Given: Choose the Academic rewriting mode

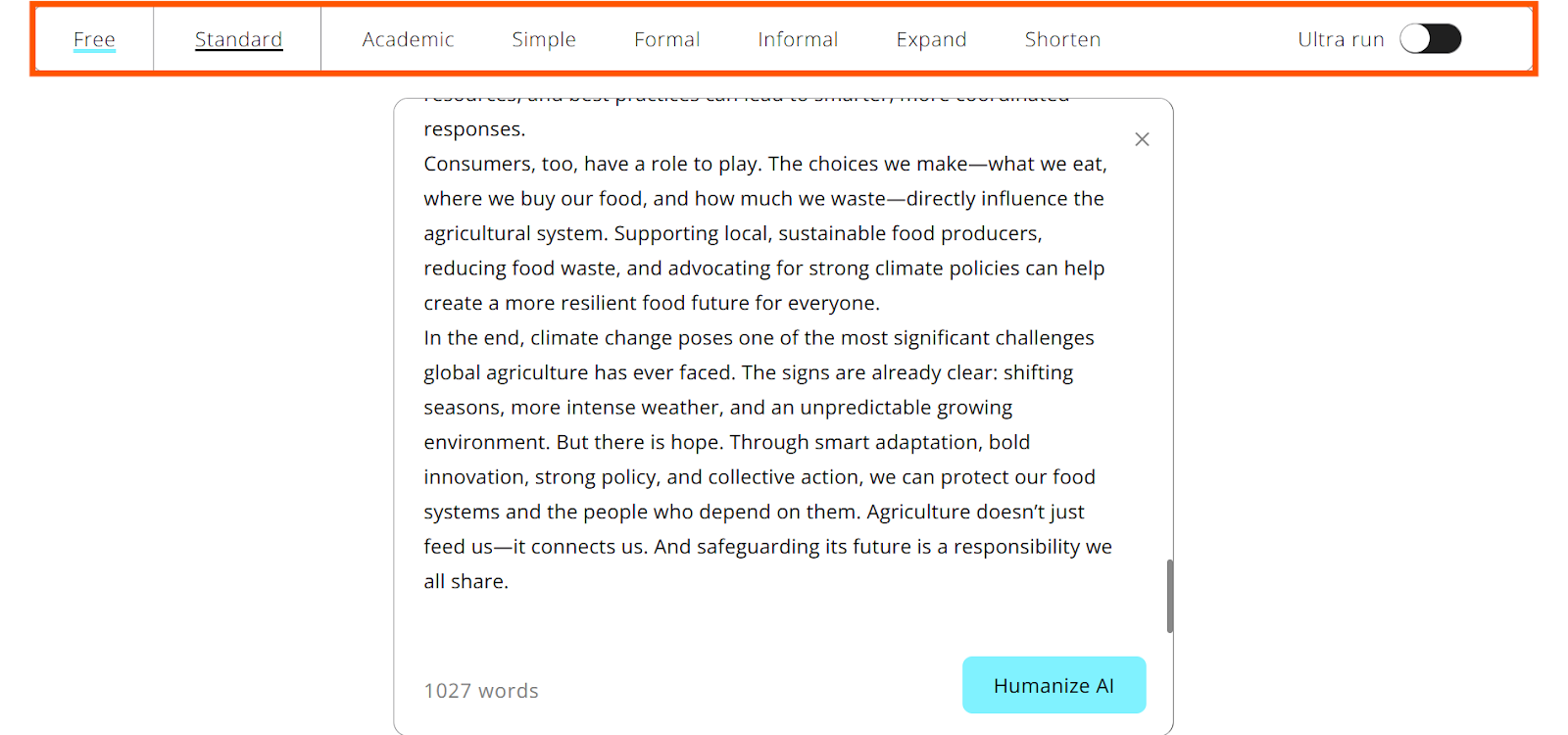Looking at the screenshot, I should (408, 39).
